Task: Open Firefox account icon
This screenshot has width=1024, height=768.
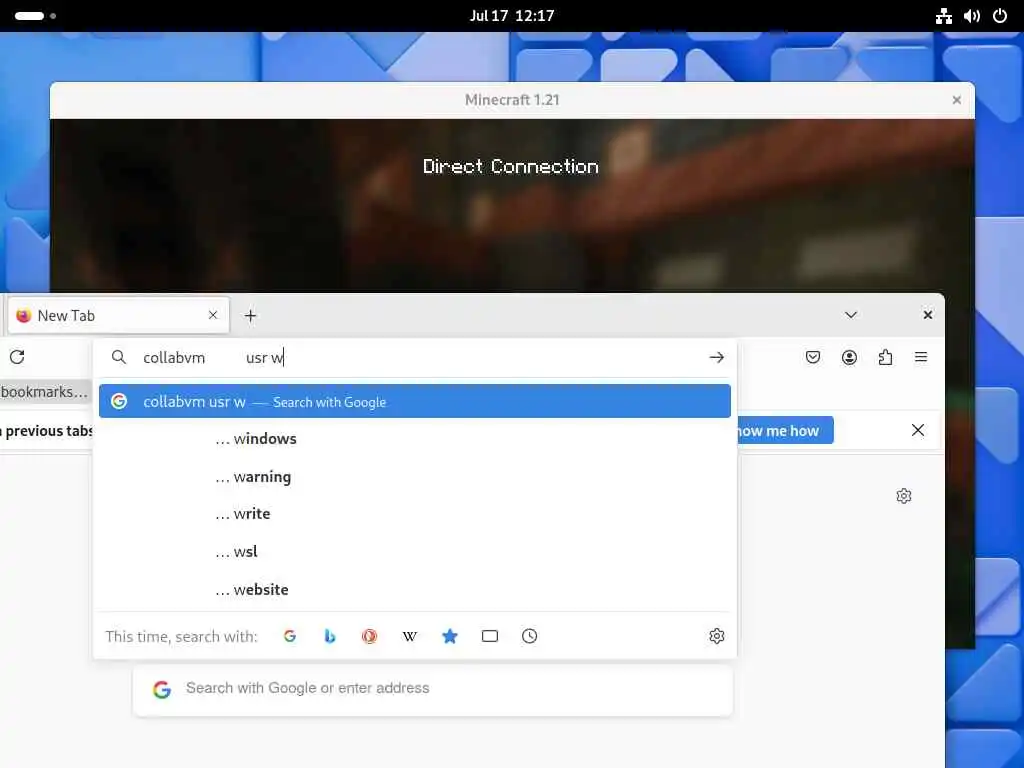Action: point(849,357)
